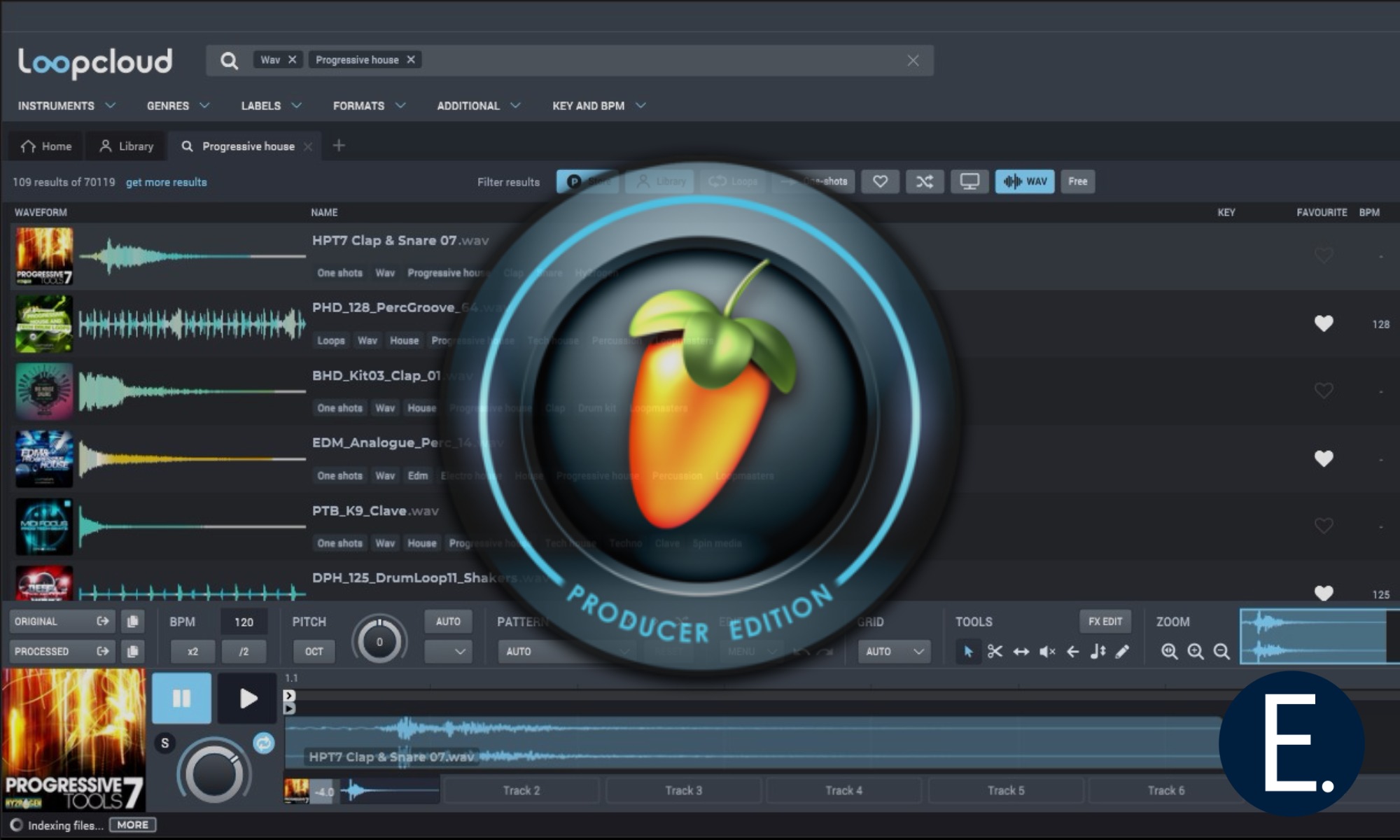Viewport: 1400px width, 840px height.
Task: Open the key dropdown under AUTO
Action: (448, 651)
